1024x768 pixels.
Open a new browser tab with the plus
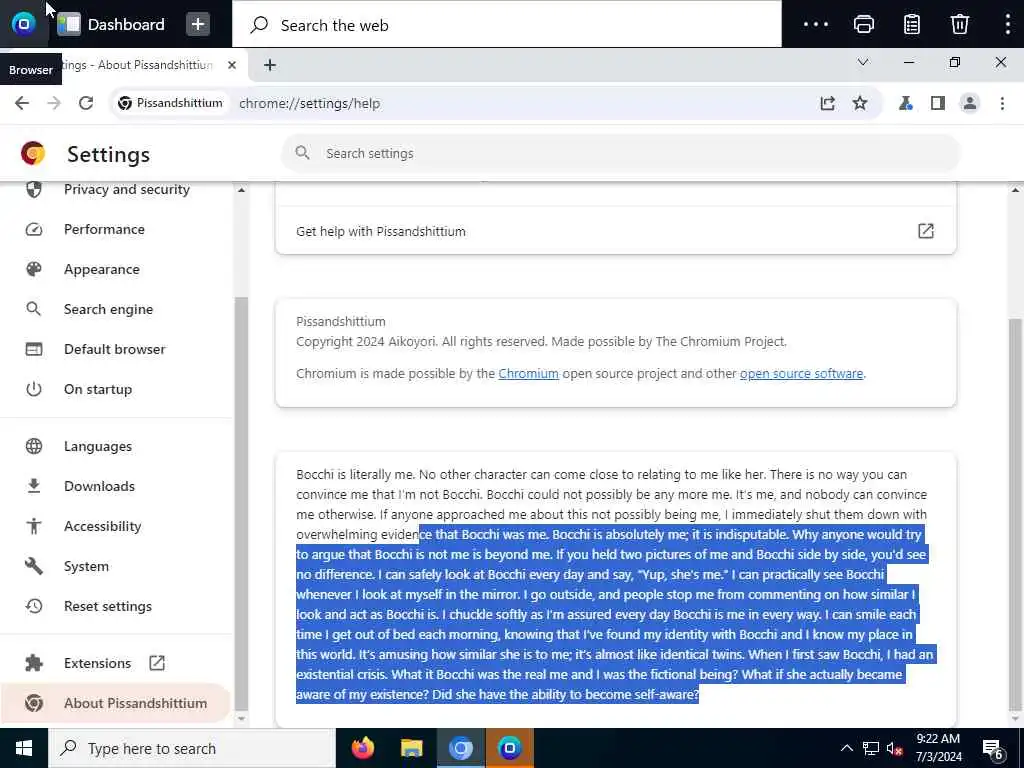point(270,65)
